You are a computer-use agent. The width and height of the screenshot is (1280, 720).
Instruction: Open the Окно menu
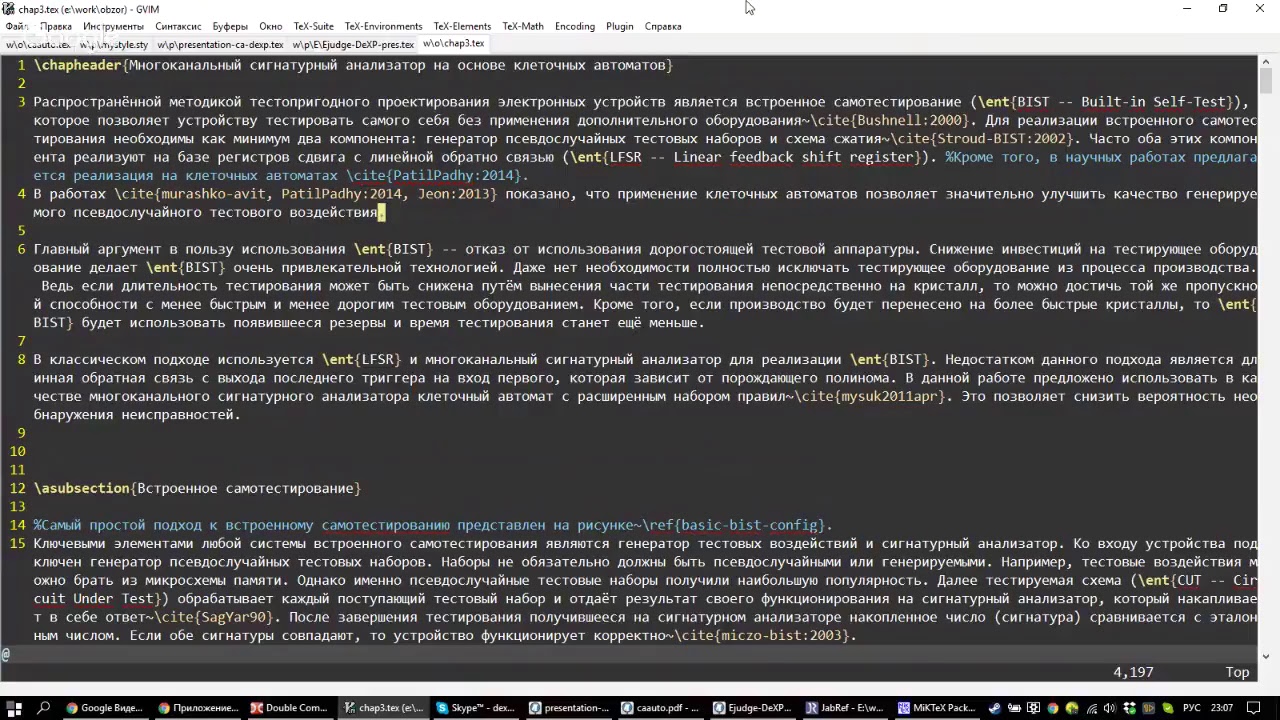click(x=271, y=26)
